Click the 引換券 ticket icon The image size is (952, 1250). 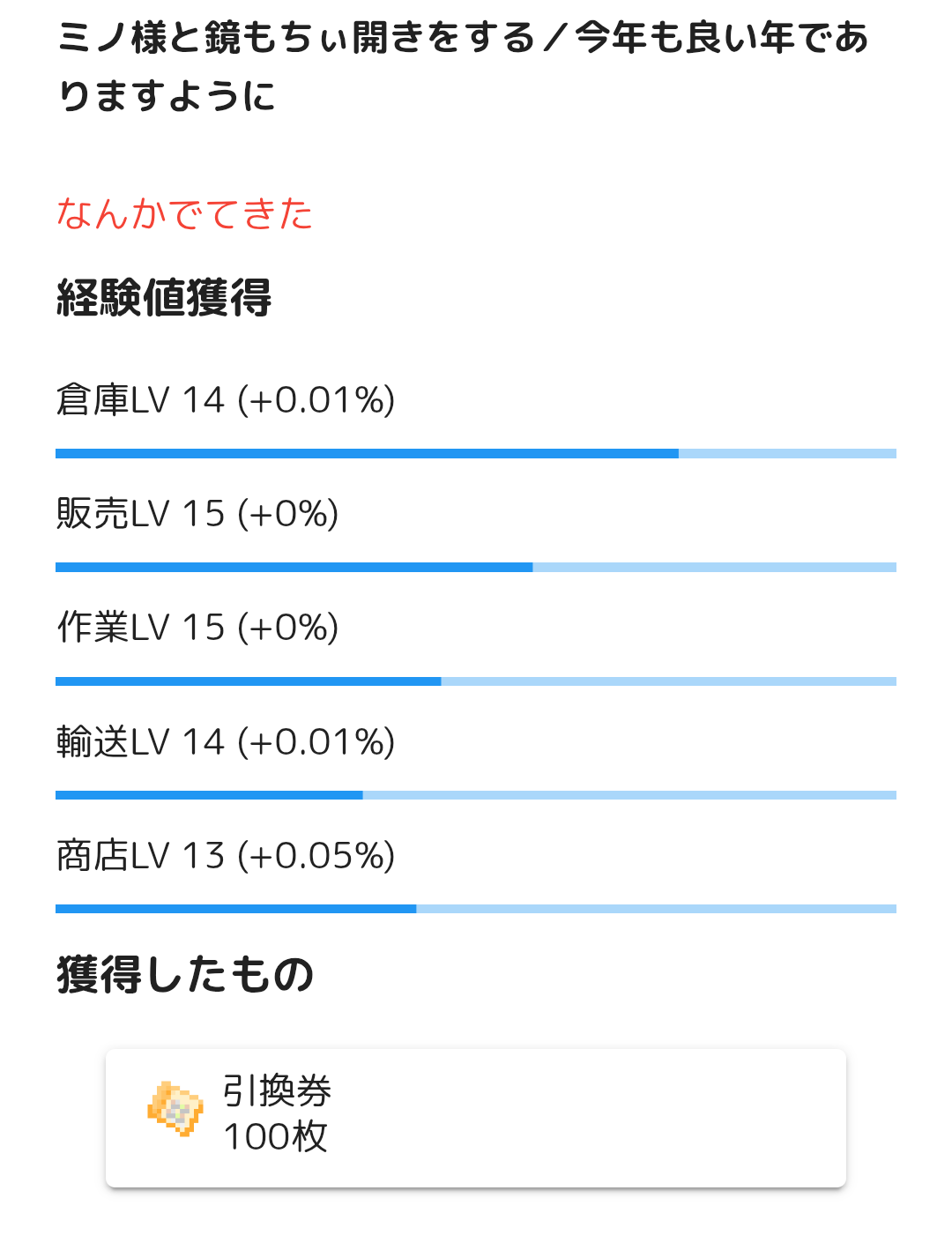(175, 1108)
